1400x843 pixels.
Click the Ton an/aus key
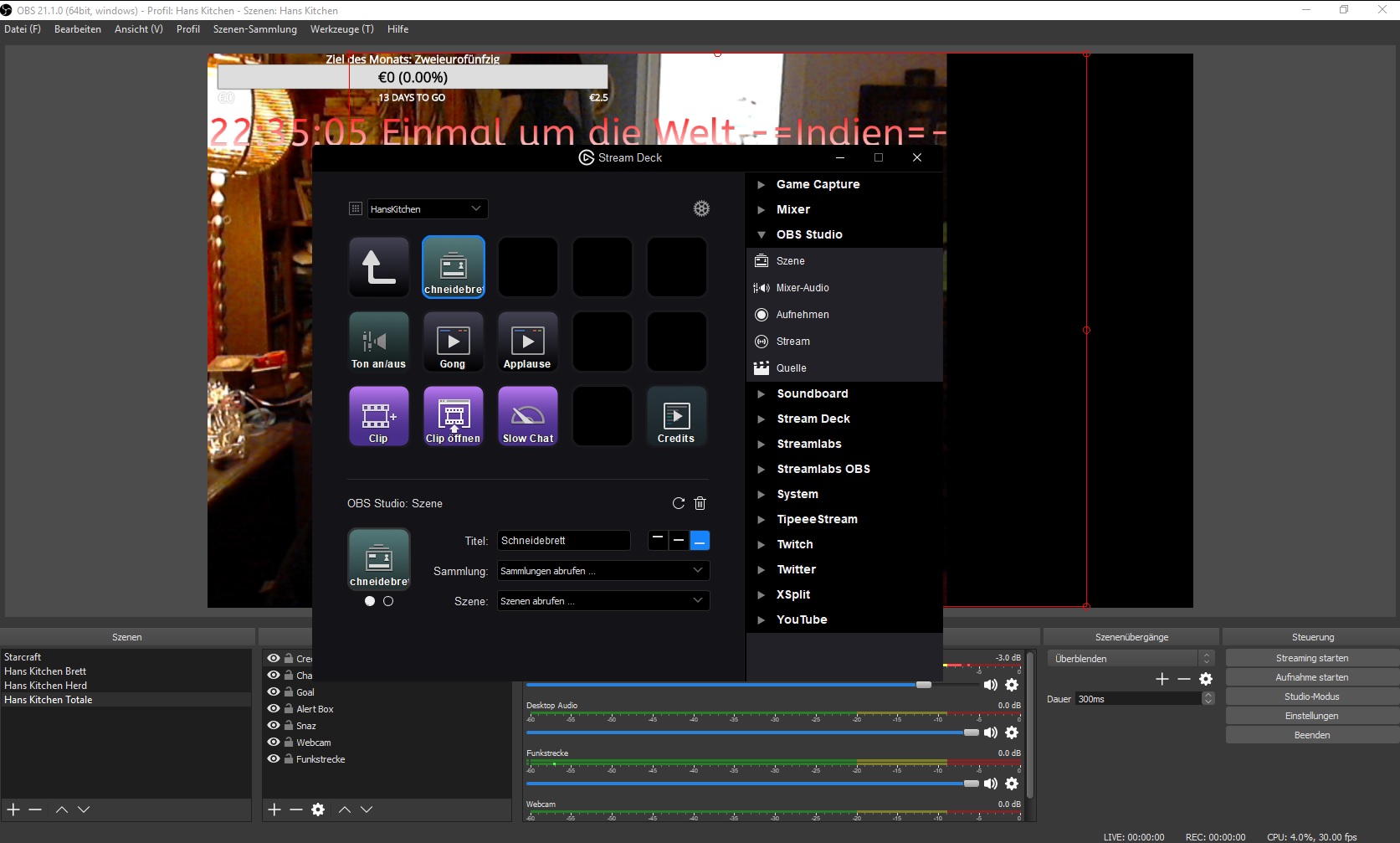coord(378,342)
